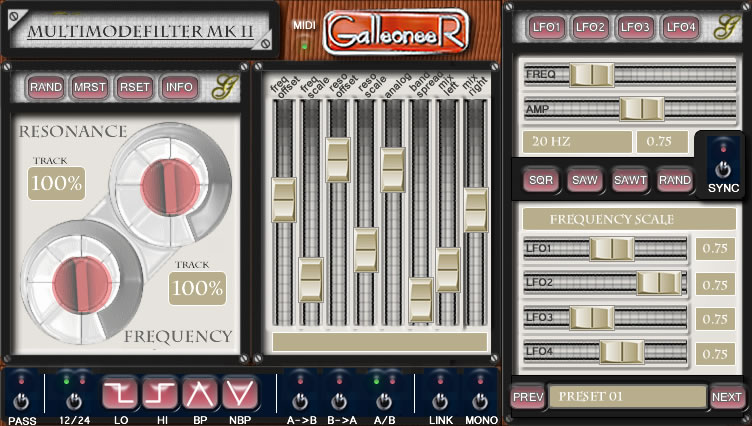Image resolution: width=752 pixels, height=426 pixels.
Task: Click the reso scale vertical slider handle
Action: tap(366, 250)
